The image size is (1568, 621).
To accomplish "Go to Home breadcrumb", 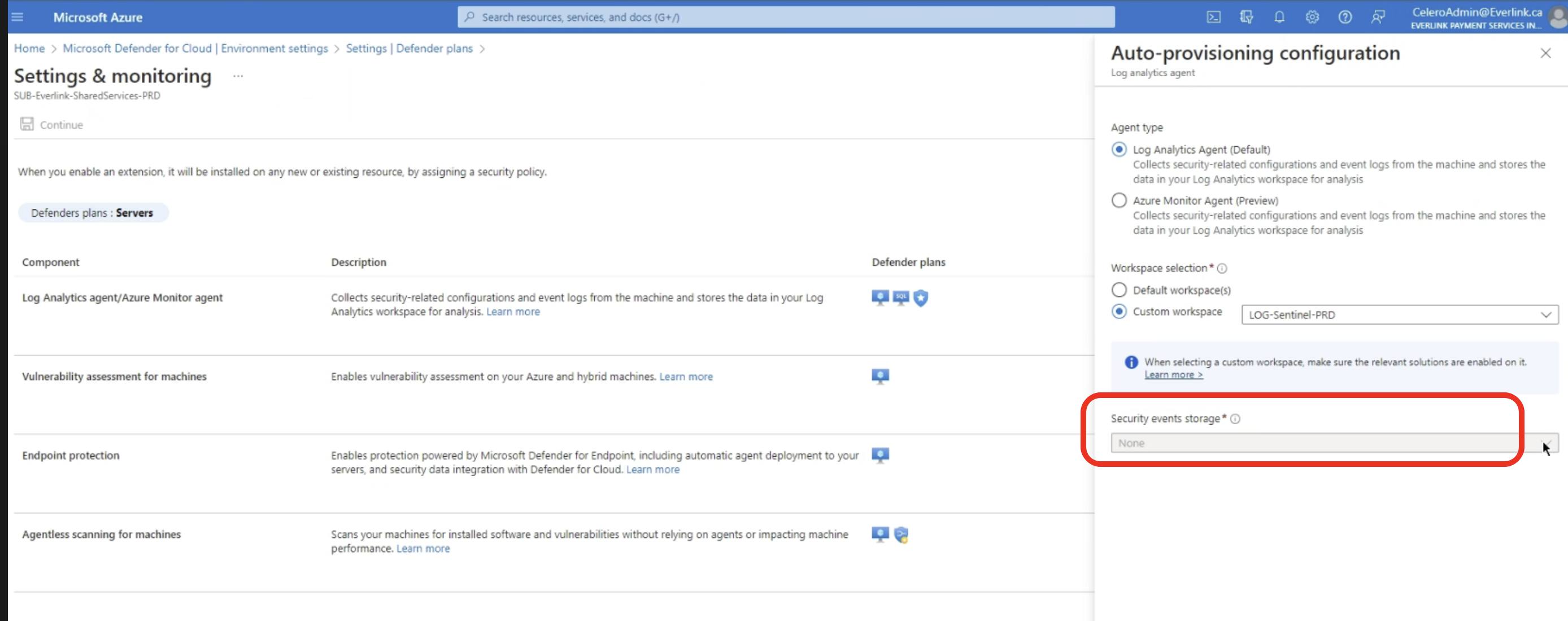I will 29,49.
